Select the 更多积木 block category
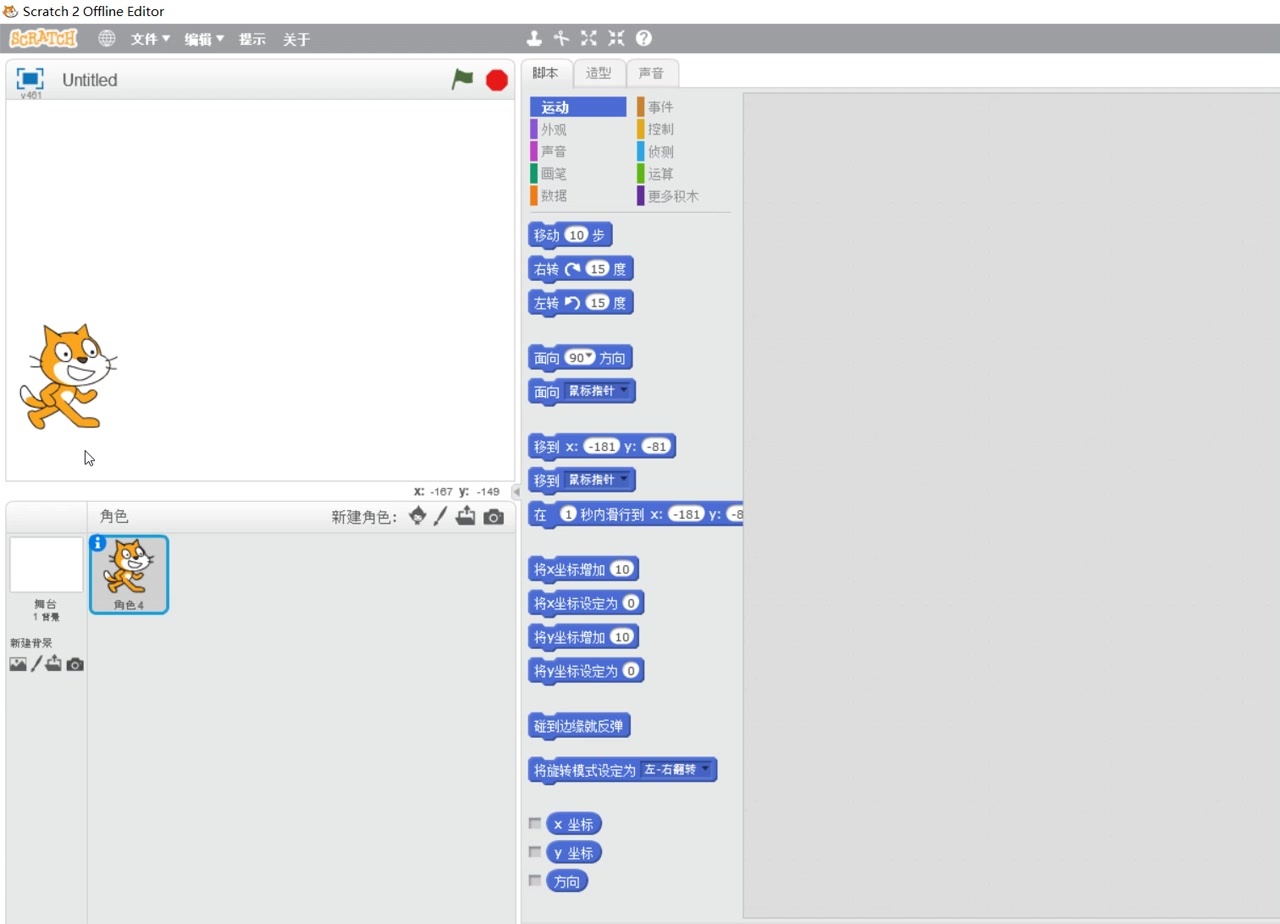 point(684,196)
